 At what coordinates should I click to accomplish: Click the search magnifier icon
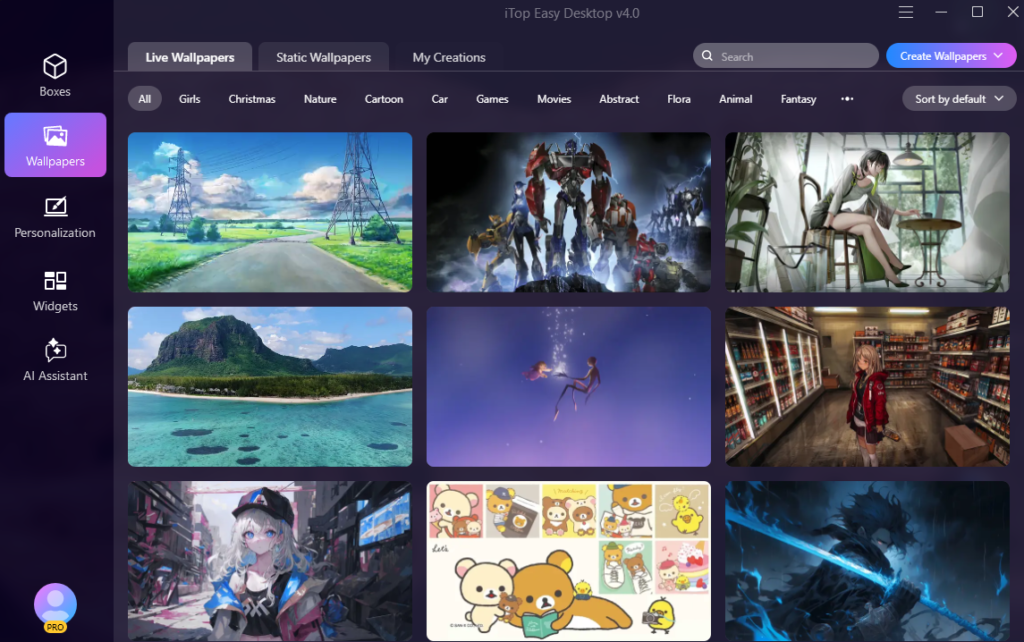[x=708, y=57]
